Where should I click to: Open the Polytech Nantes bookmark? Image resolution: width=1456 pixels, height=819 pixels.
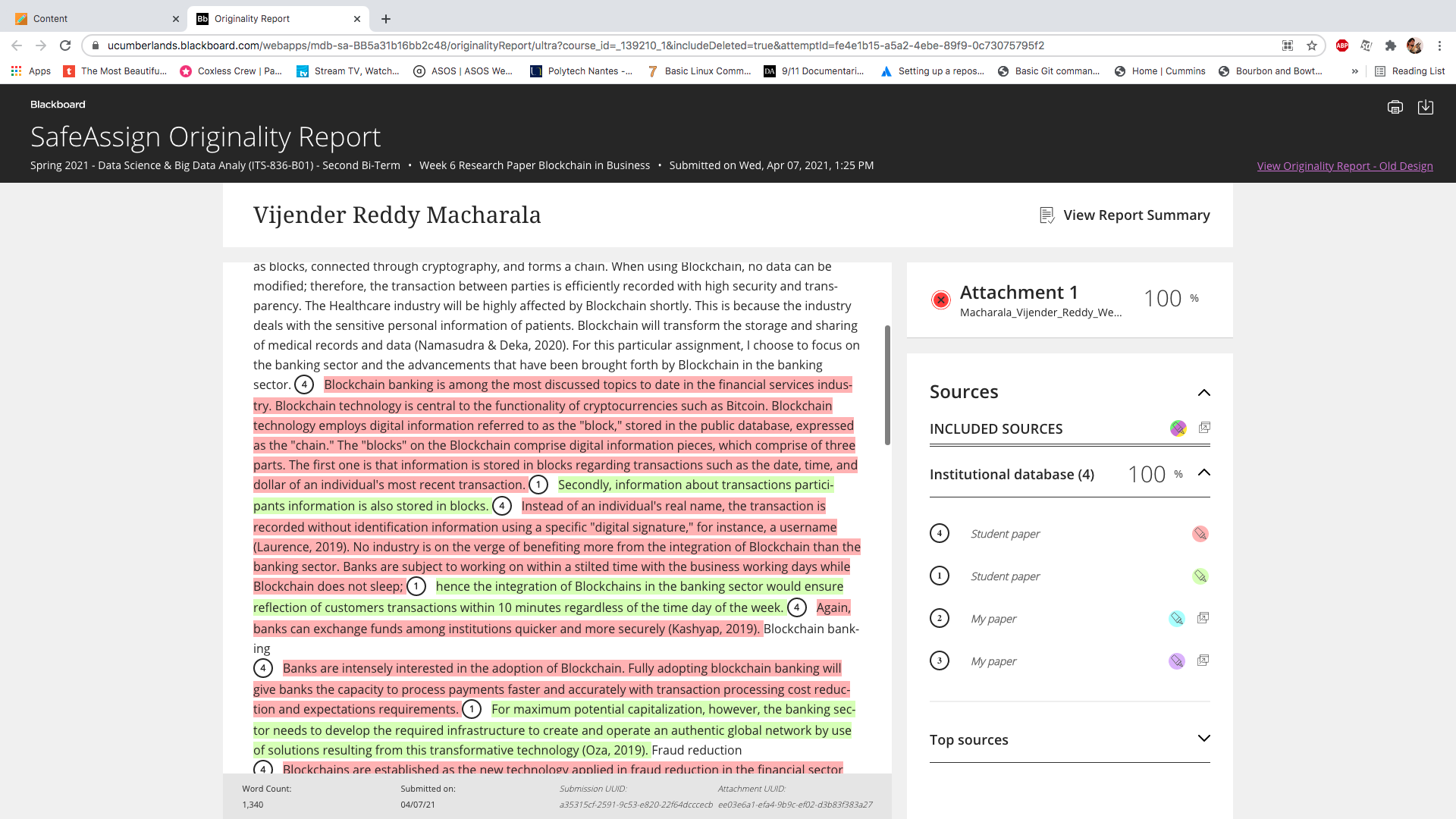[582, 71]
